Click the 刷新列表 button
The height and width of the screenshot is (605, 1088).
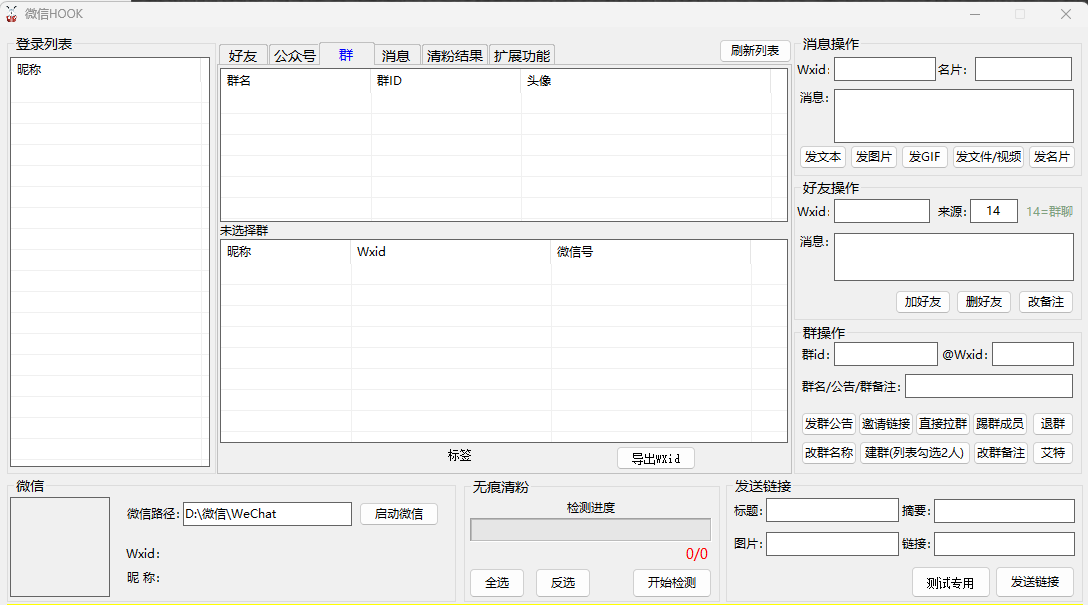[x=754, y=51]
